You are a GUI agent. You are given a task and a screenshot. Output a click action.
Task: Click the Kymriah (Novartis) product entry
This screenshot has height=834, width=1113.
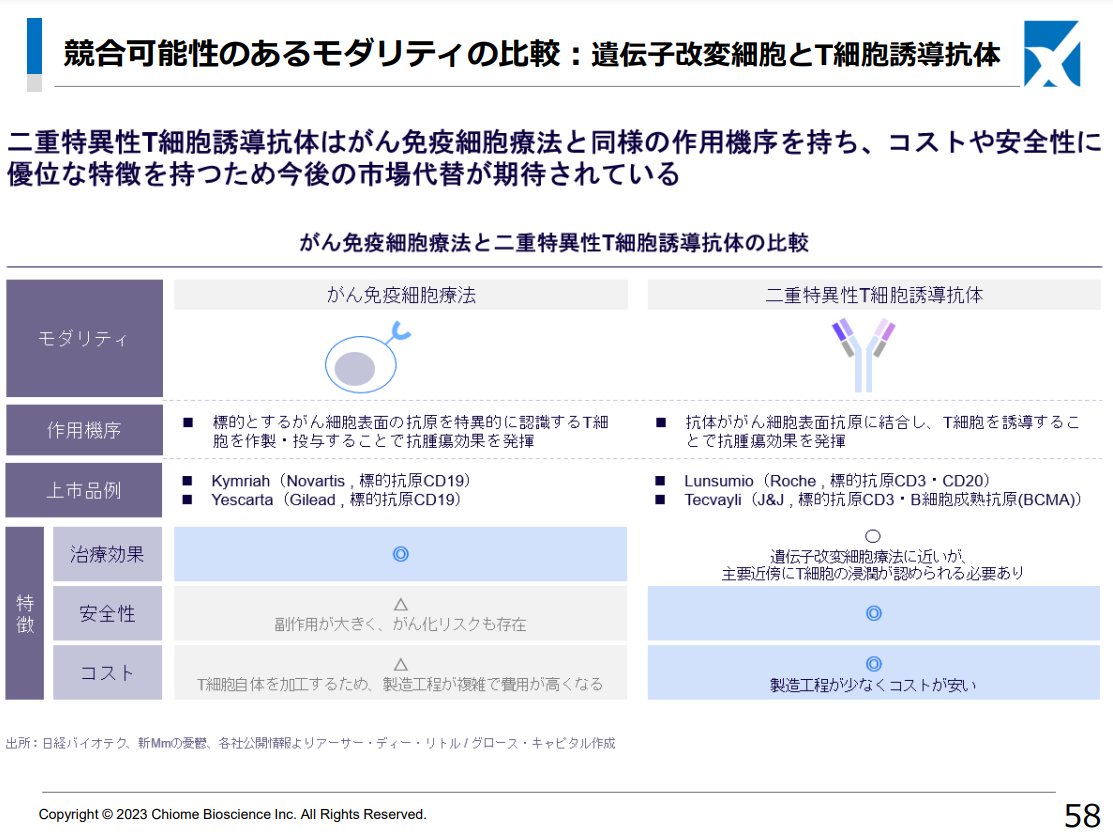[341, 481]
